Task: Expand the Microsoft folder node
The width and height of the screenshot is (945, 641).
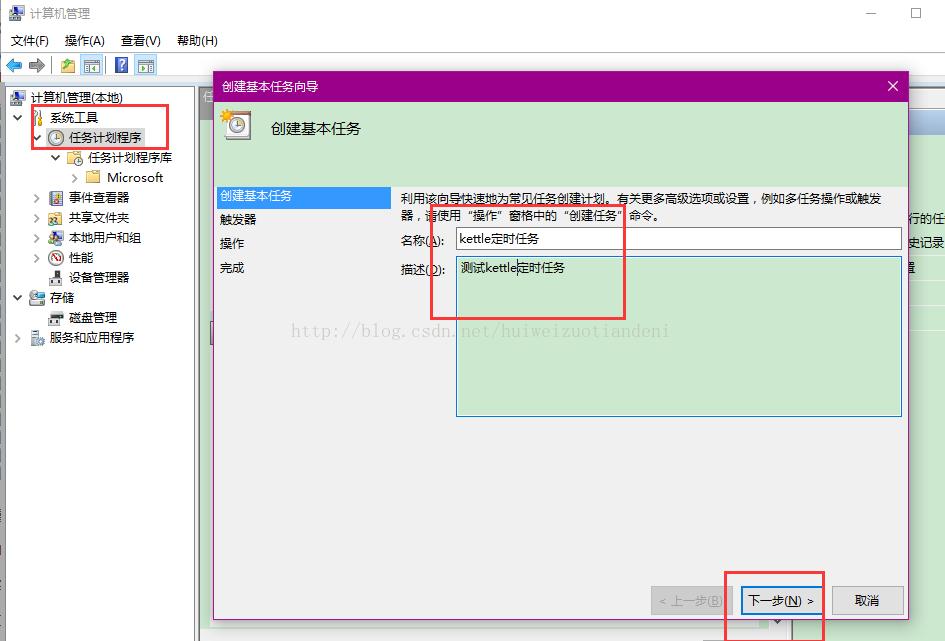Action: click(74, 178)
